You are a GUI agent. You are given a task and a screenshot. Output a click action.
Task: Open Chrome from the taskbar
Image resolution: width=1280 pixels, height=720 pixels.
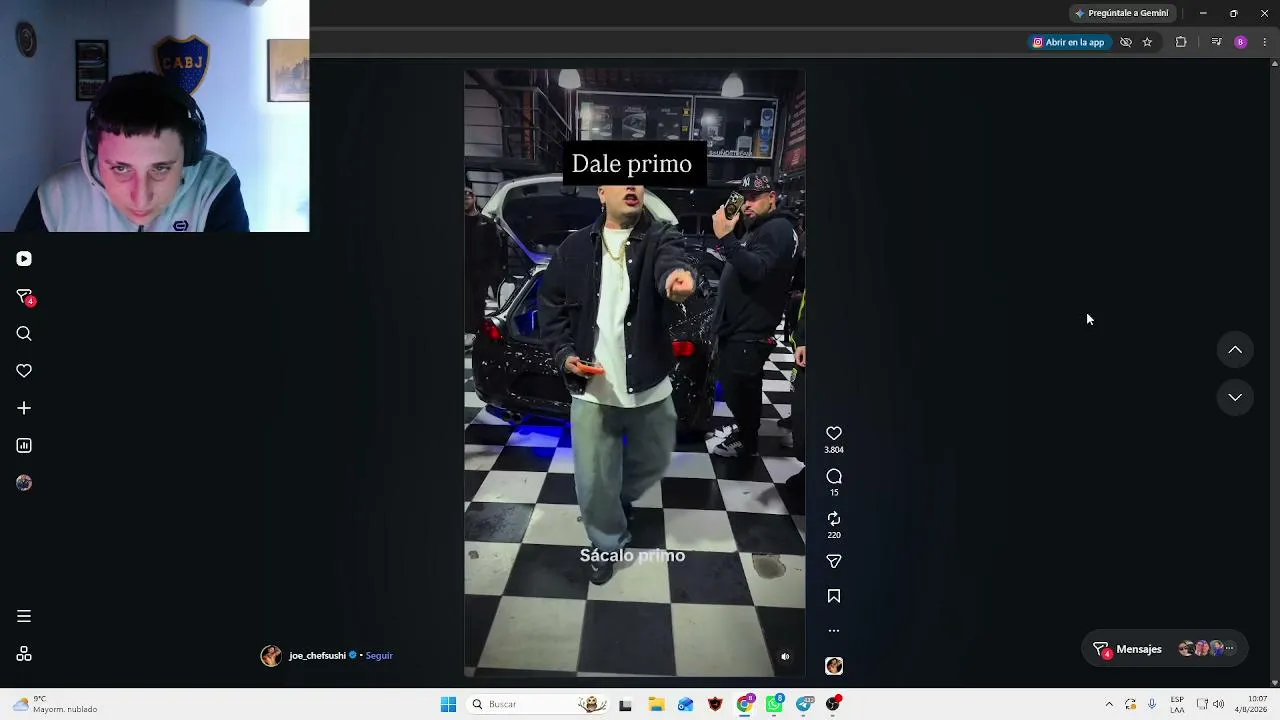click(x=745, y=704)
